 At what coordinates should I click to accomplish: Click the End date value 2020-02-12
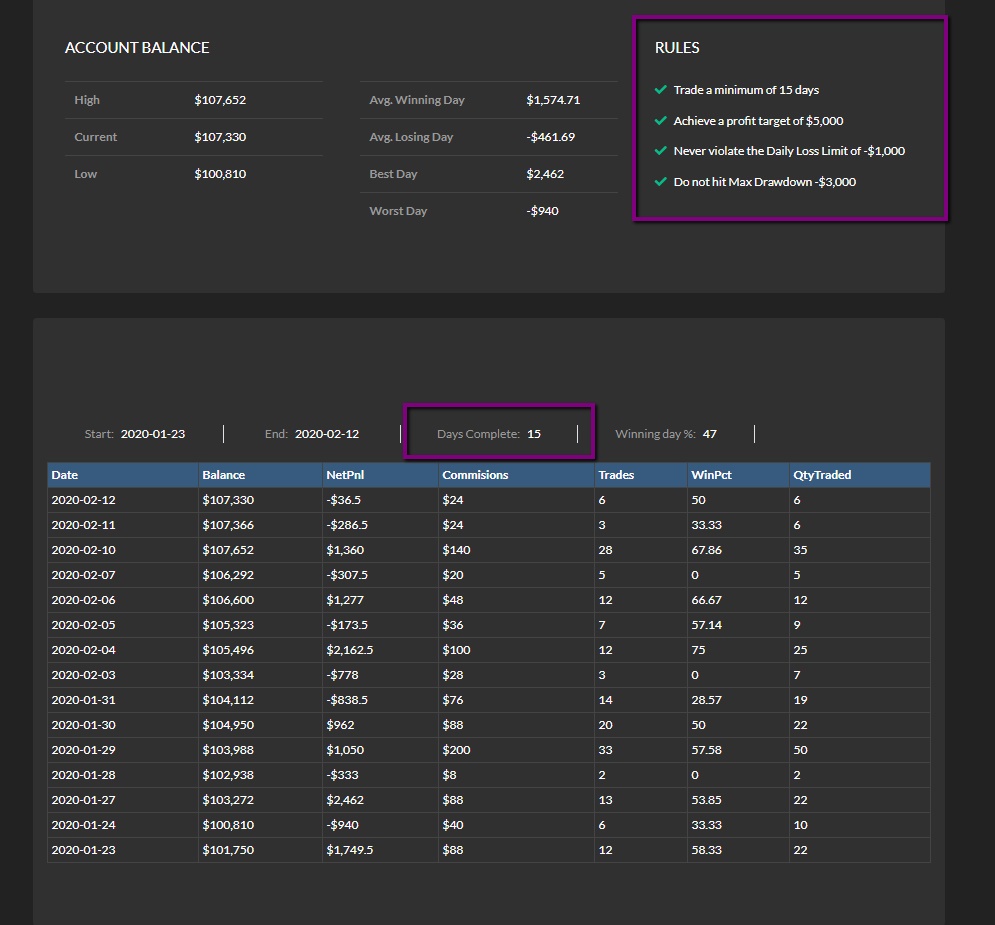(x=327, y=434)
